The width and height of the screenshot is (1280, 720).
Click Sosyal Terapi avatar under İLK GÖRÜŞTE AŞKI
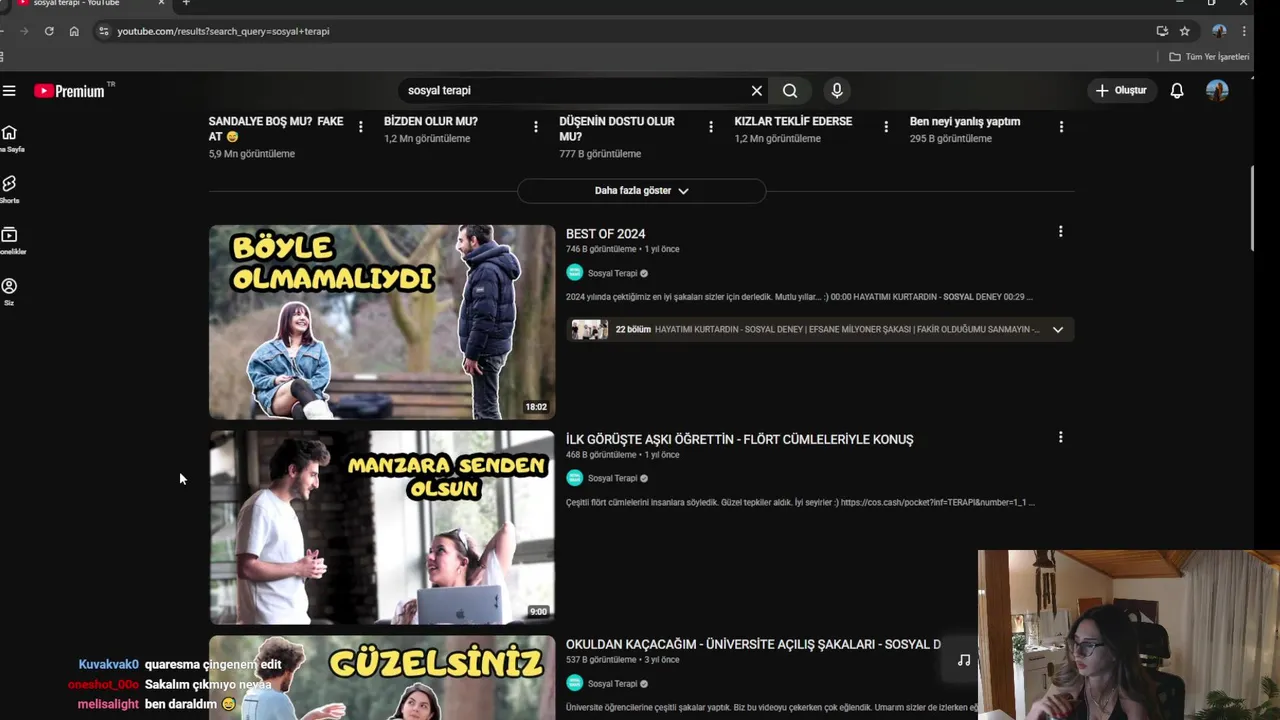[x=574, y=478]
